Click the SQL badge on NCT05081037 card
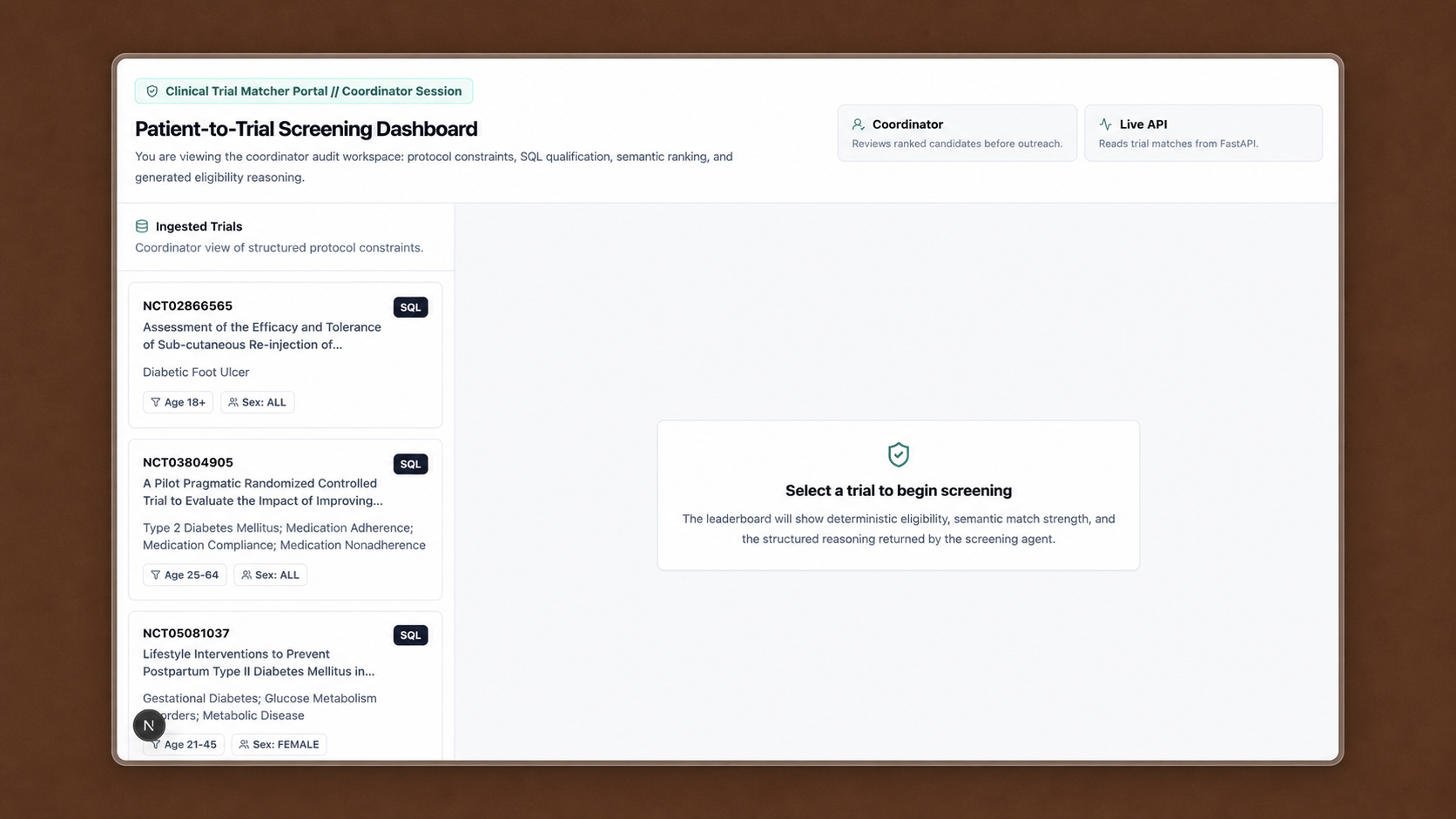1456x819 pixels. tap(410, 635)
